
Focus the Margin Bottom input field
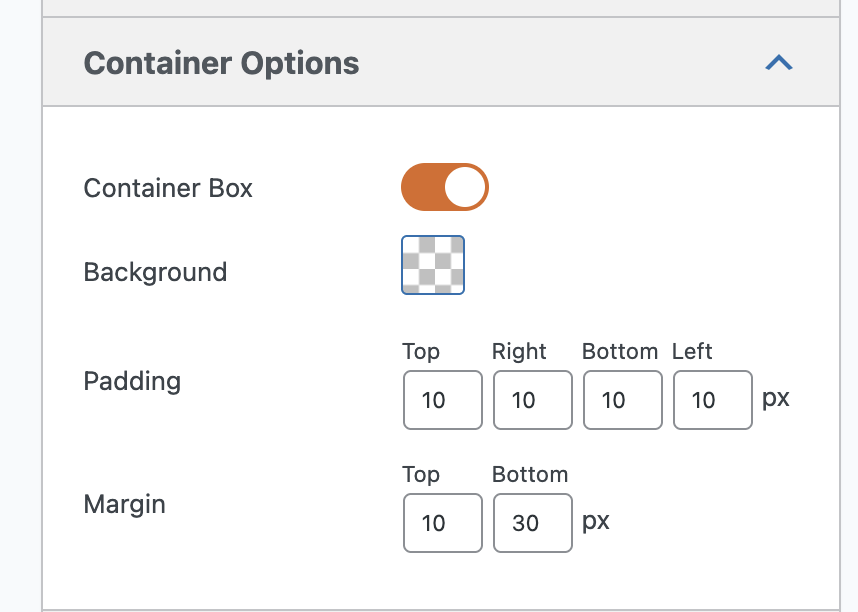coord(533,522)
